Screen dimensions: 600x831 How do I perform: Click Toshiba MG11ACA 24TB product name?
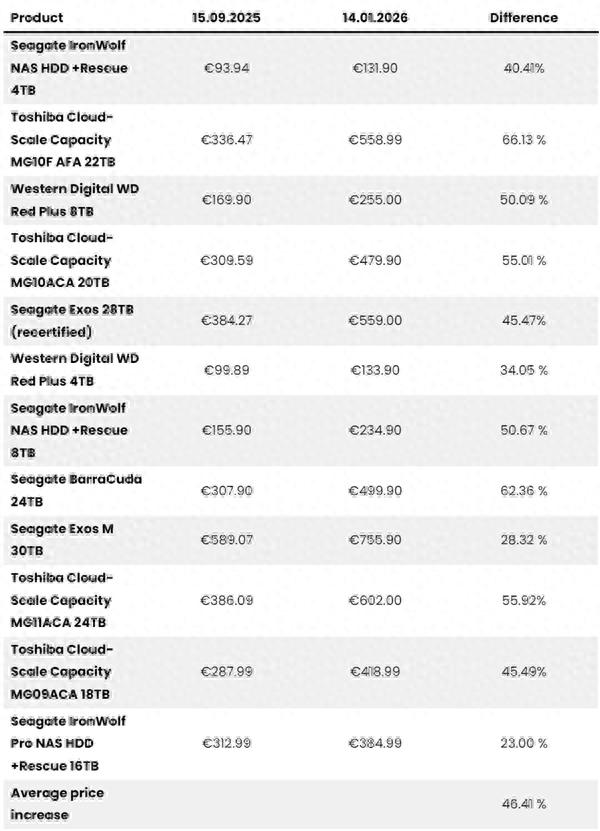(x=61, y=600)
